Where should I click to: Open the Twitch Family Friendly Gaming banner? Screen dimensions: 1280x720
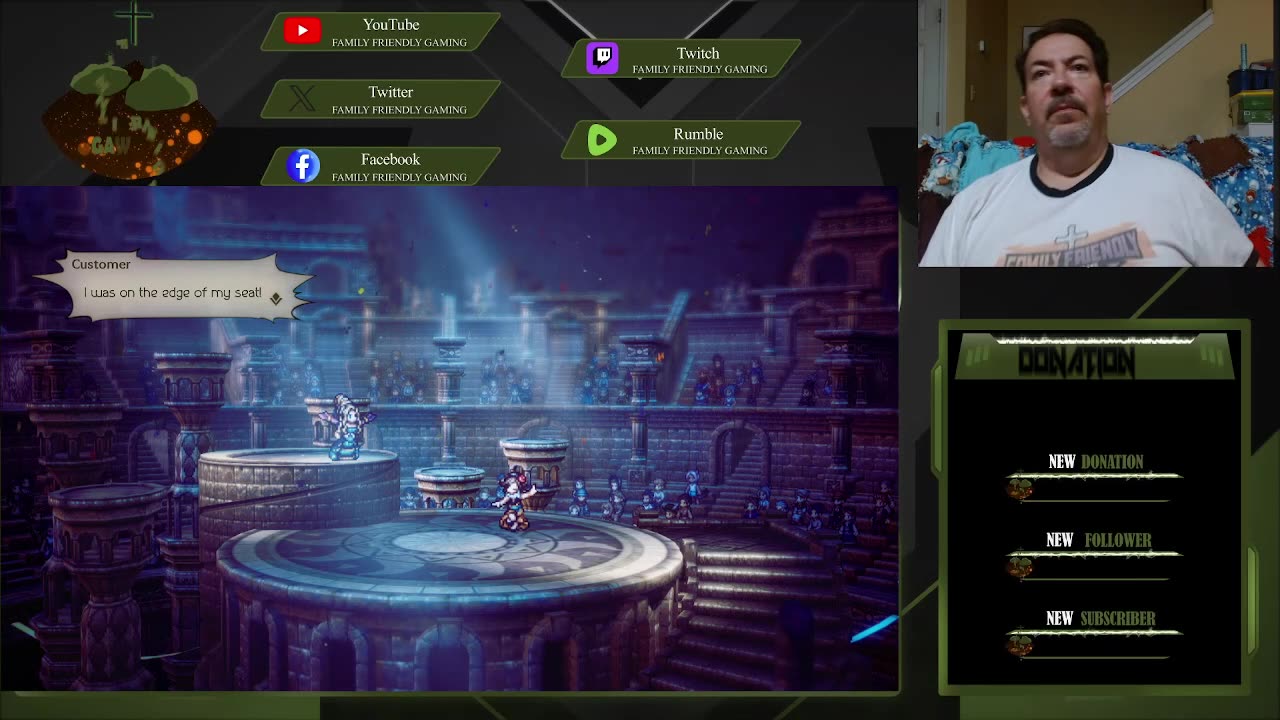tap(681, 59)
